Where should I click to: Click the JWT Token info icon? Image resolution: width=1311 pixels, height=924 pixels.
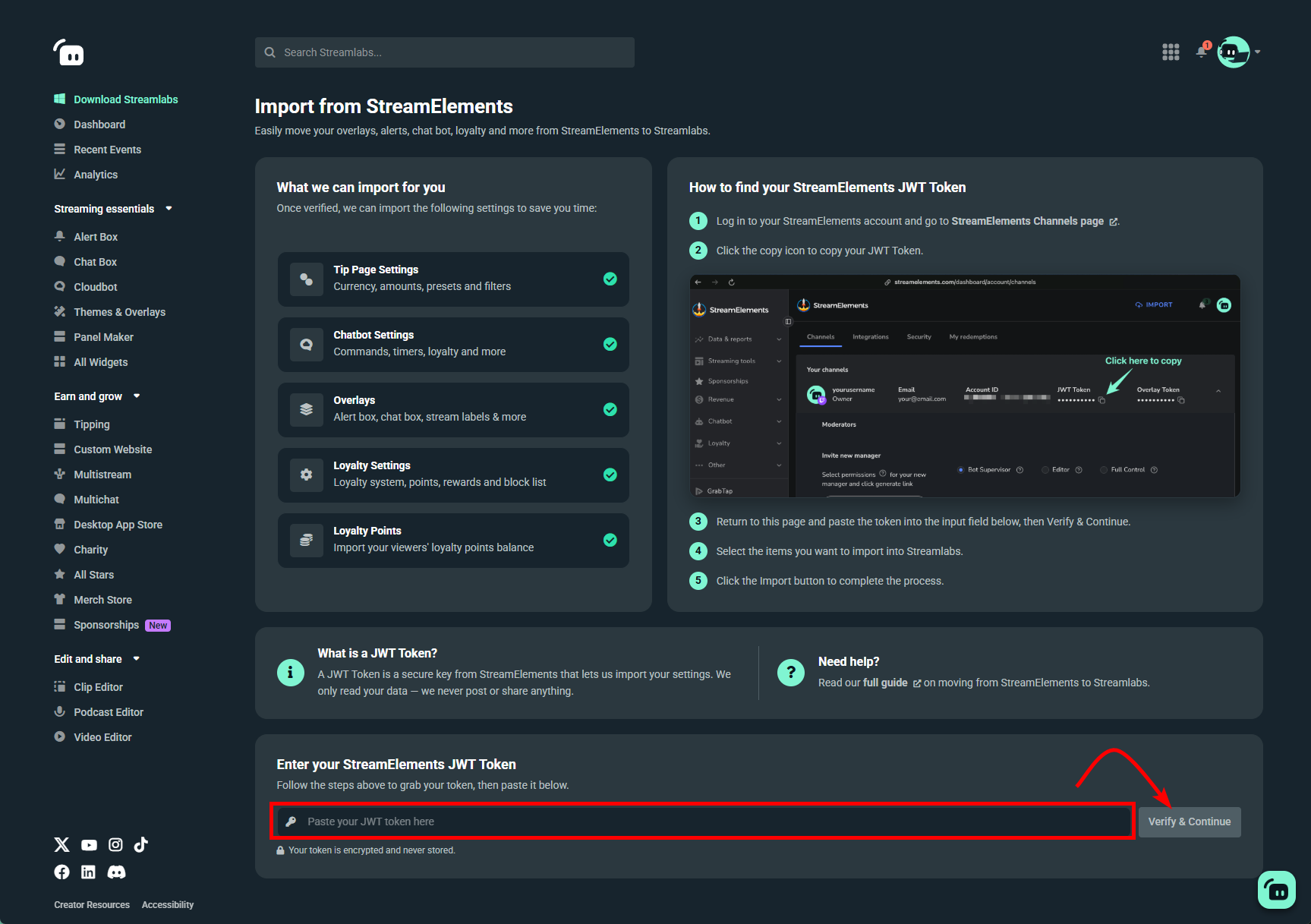point(291,673)
